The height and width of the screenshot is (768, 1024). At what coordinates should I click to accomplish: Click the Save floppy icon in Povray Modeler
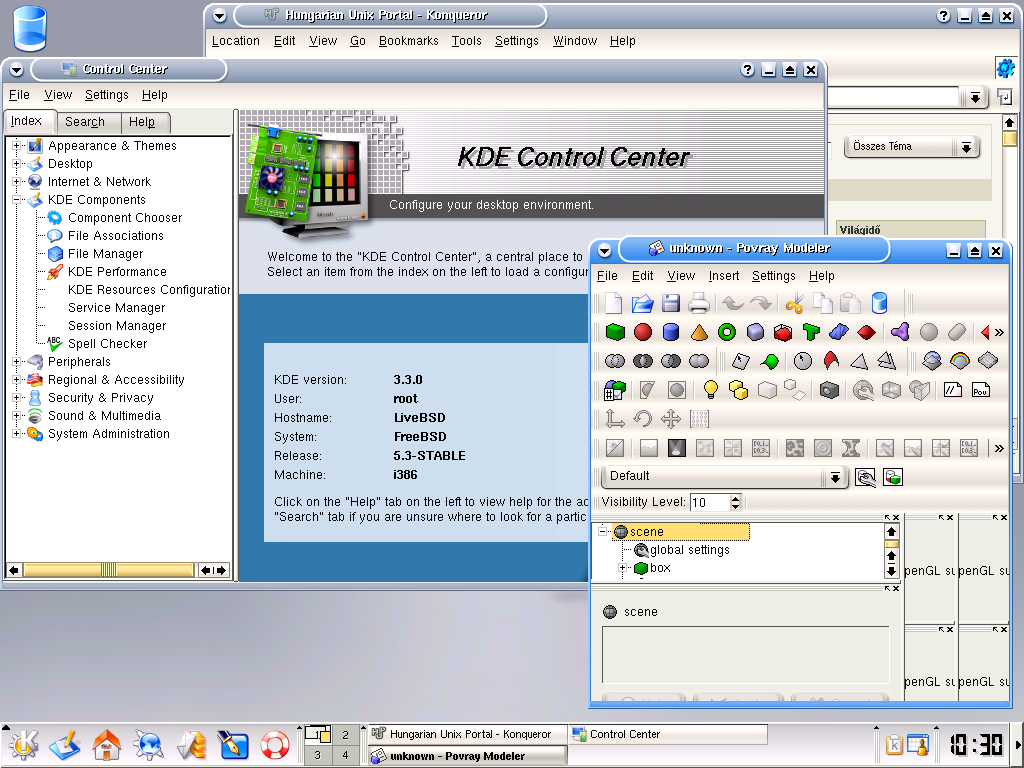671,303
